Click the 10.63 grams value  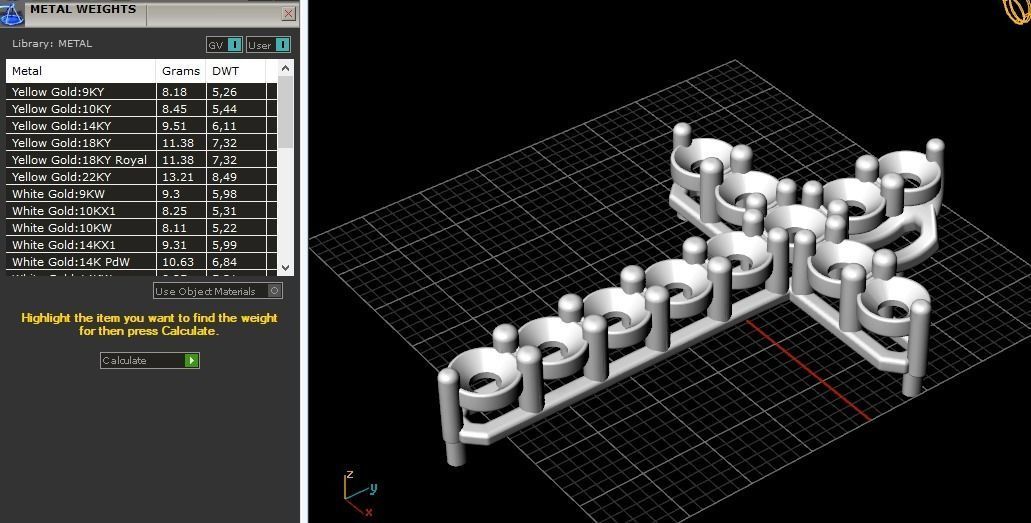(178, 262)
